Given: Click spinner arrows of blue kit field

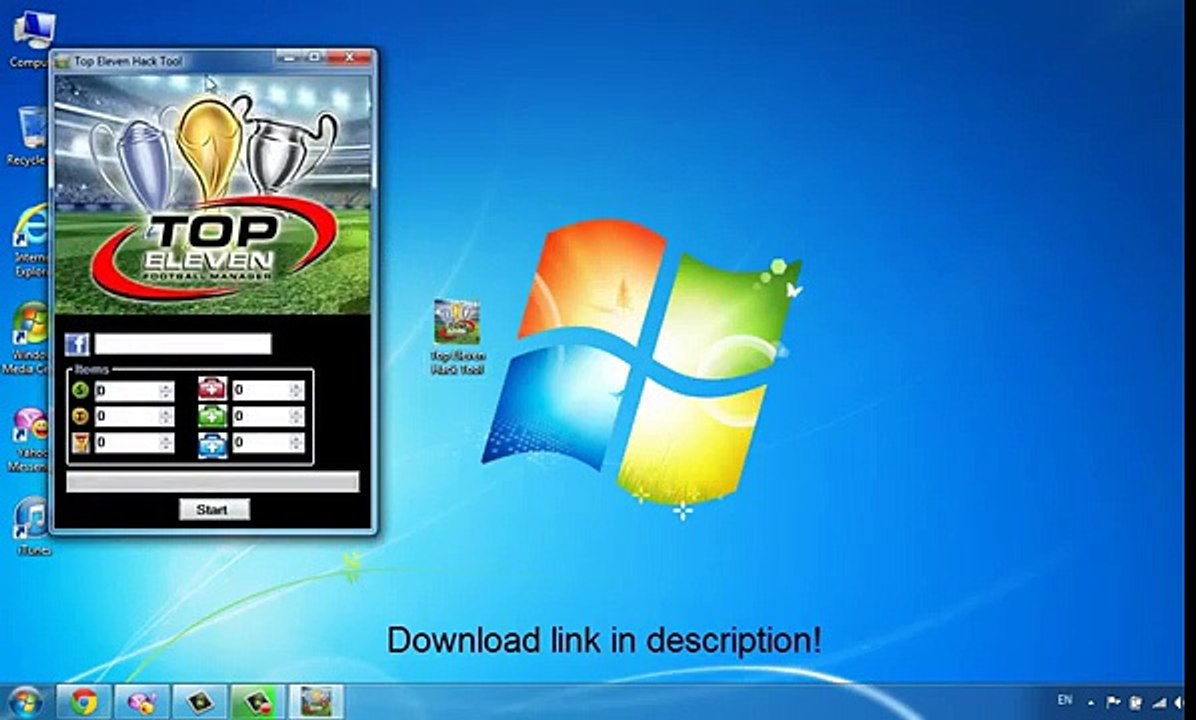Looking at the screenshot, I should (296, 442).
